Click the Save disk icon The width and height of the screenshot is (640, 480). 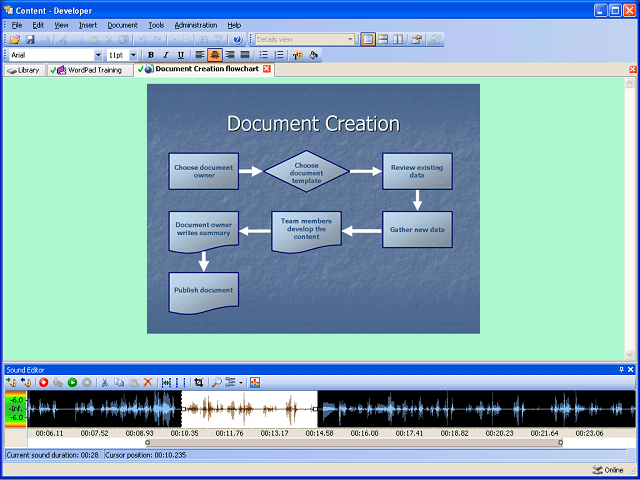coord(30,40)
